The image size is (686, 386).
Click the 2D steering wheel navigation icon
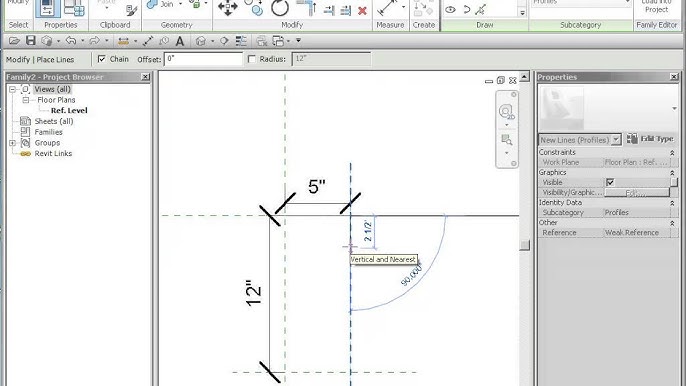click(506, 112)
